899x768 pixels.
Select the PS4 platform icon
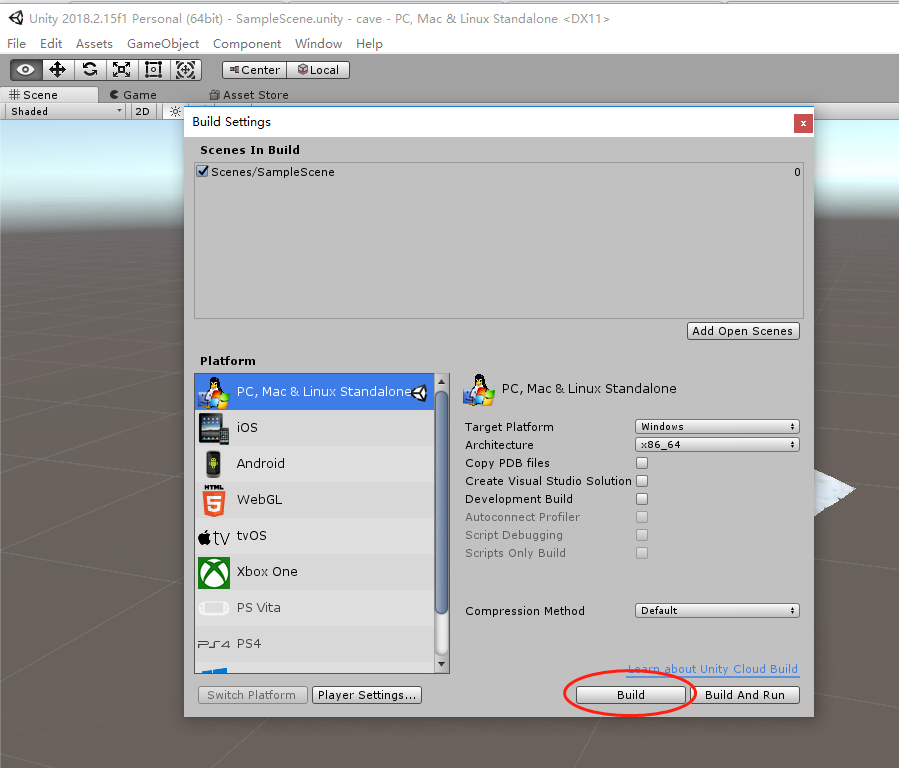(x=214, y=644)
